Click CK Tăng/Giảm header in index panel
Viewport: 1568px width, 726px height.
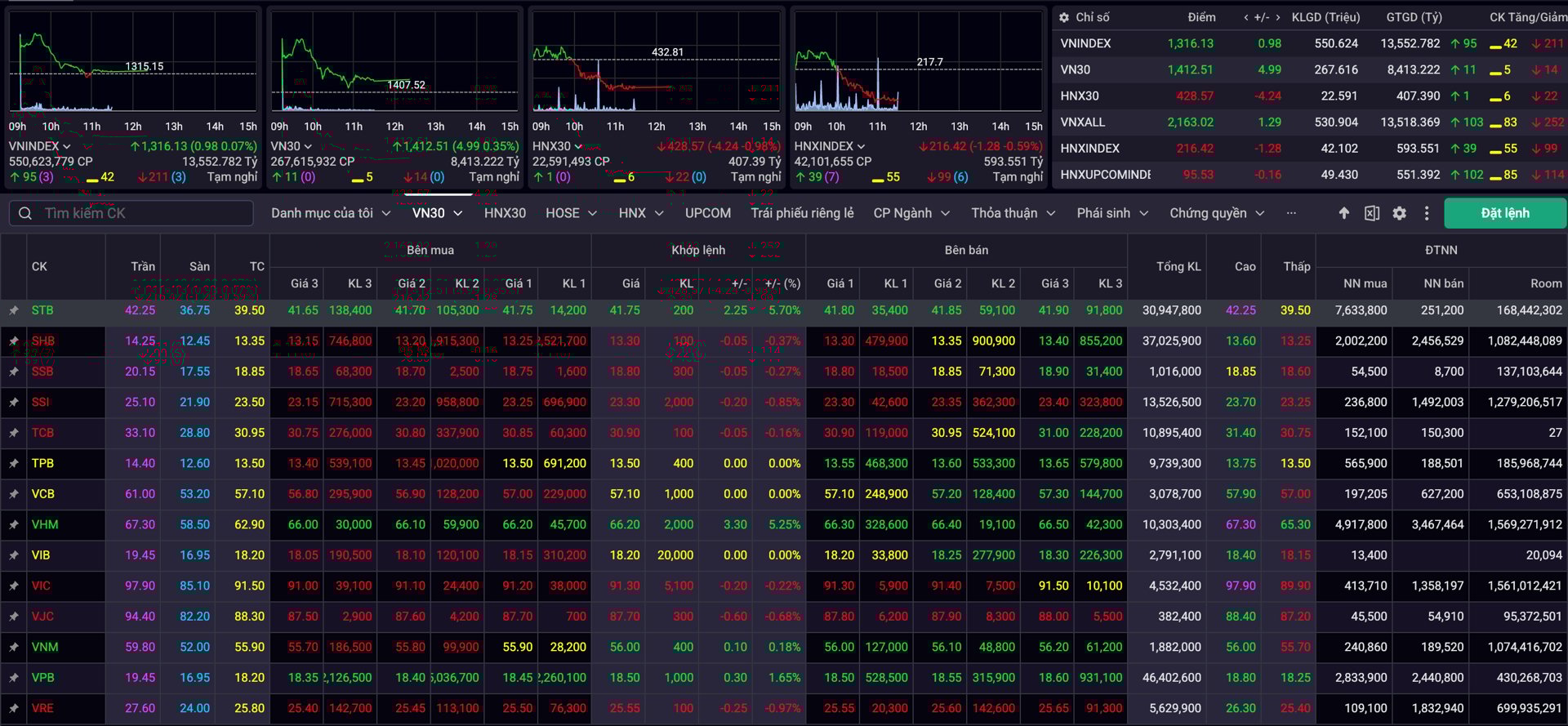point(1527,17)
